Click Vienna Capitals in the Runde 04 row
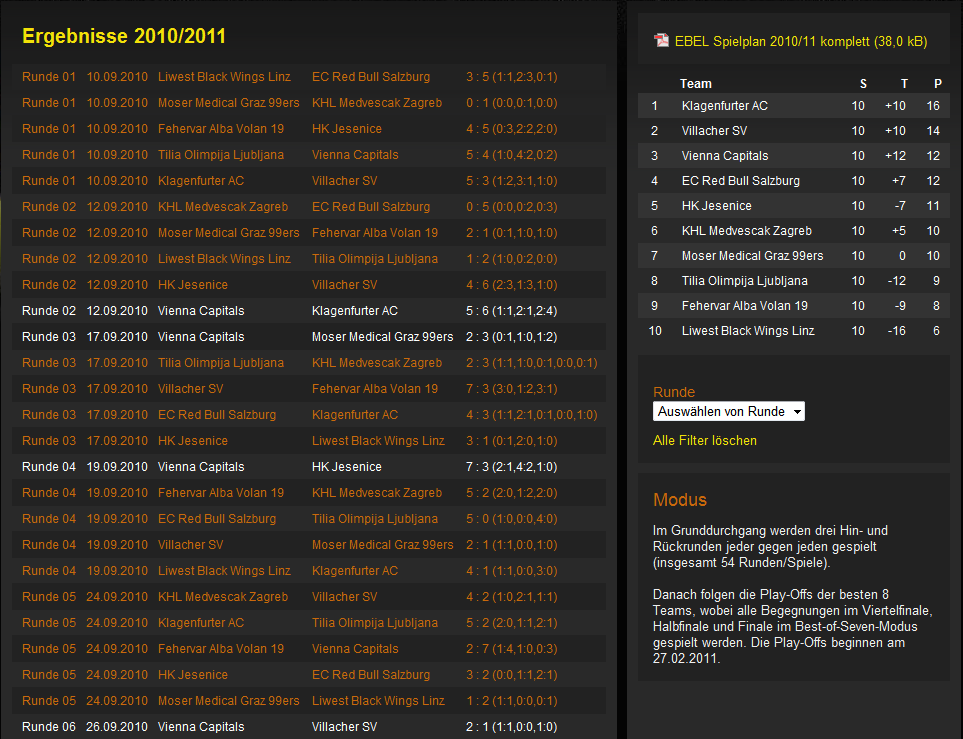 click(x=201, y=467)
